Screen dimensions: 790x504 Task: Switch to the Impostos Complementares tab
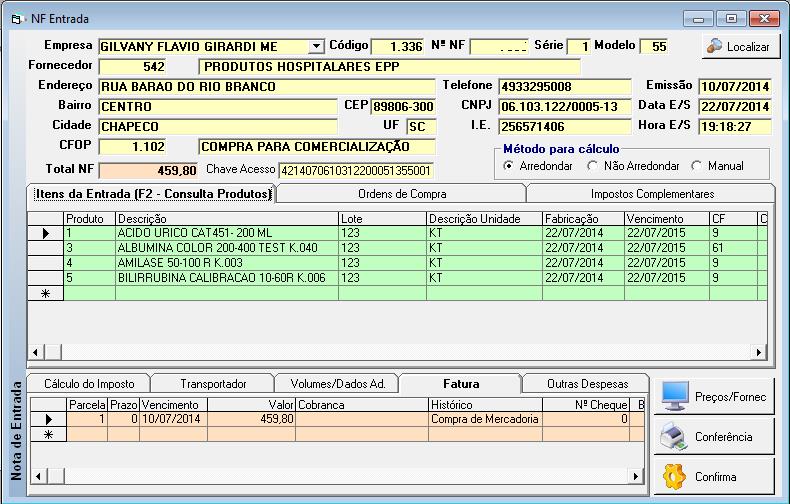click(x=652, y=194)
